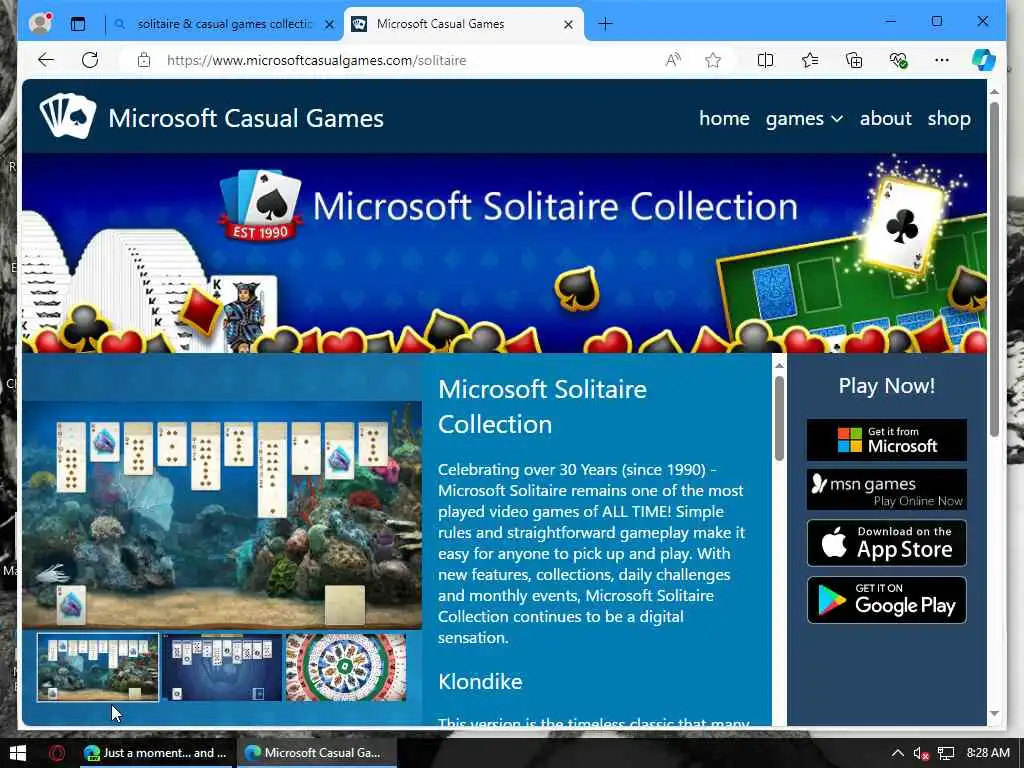
Task: Click the EST 1990 Solitaire badge logo
Action: 260,204
